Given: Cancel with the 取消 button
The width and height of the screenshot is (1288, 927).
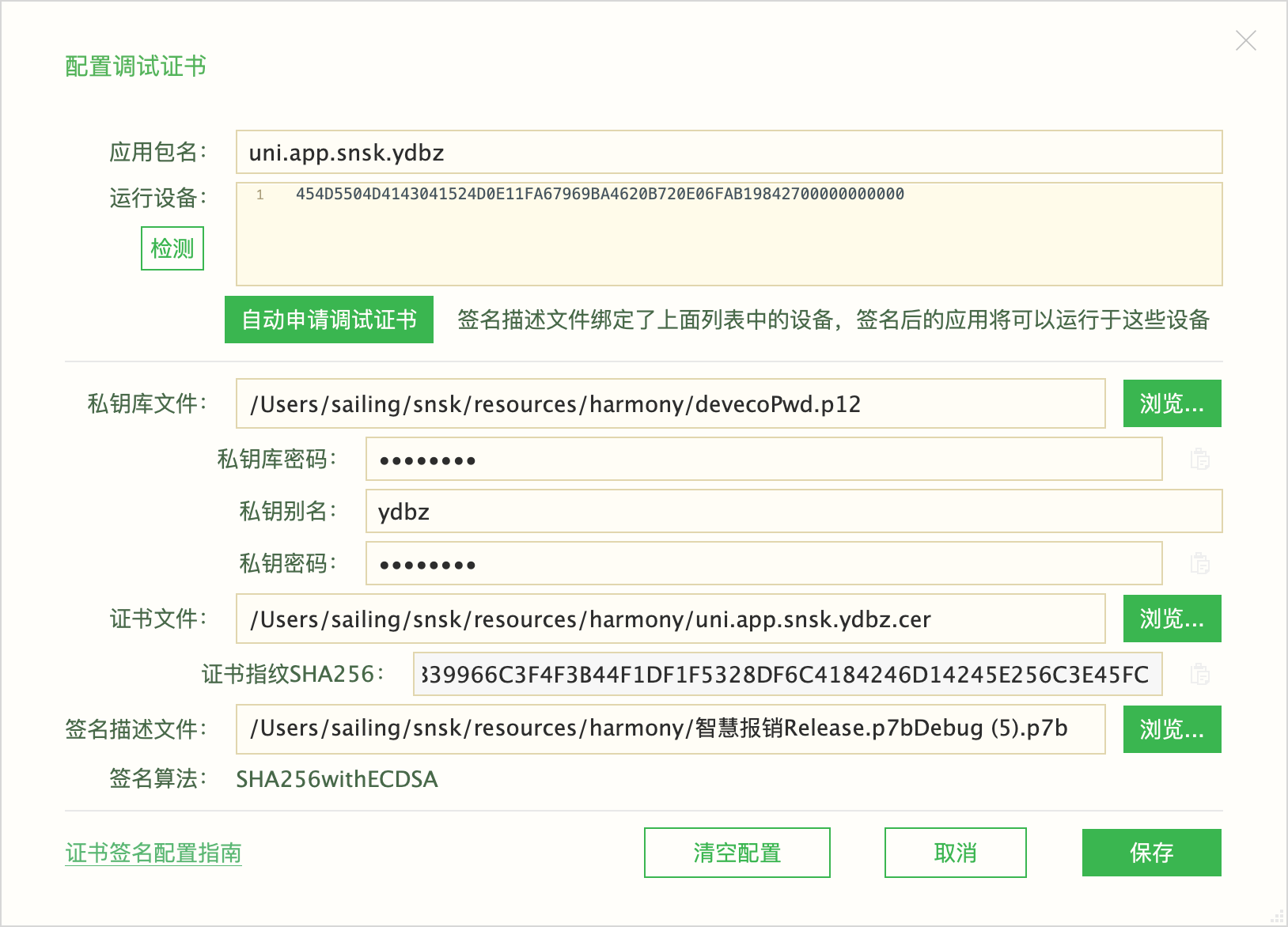Looking at the screenshot, I should click(x=955, y=853).
